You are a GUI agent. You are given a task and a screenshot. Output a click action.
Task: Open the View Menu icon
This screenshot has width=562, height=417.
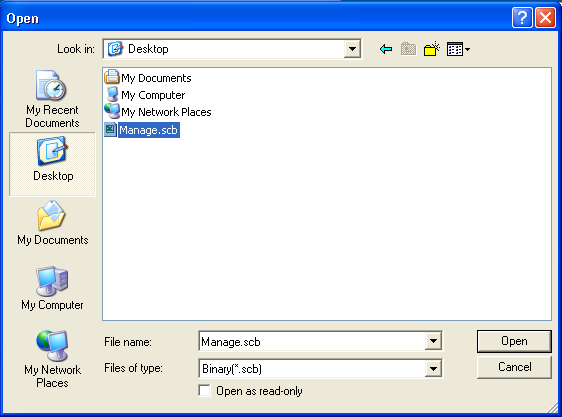(x=458, y=49)
